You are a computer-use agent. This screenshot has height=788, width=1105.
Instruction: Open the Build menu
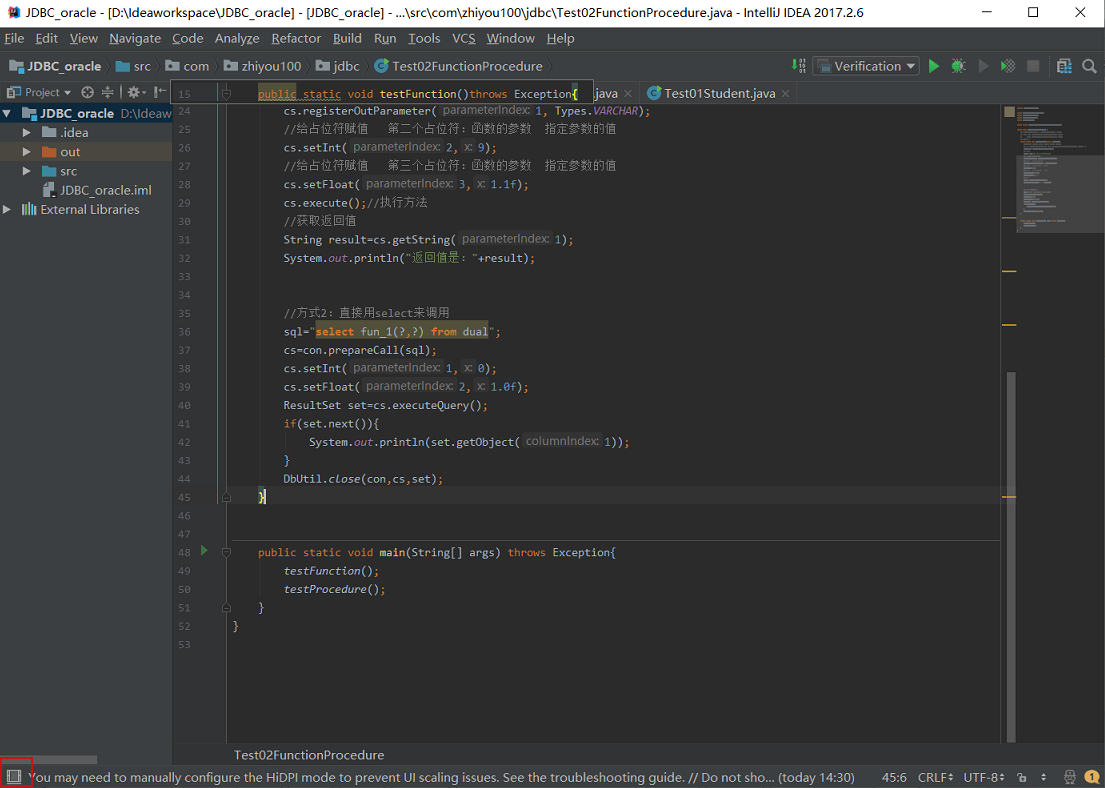(x=347, y=38)
